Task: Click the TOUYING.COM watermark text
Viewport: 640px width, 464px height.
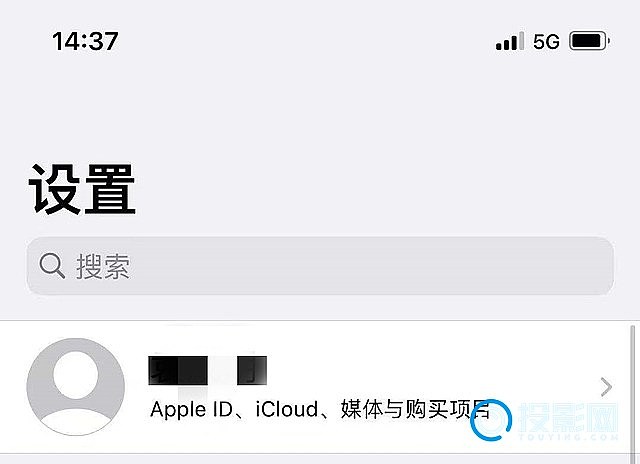Action: point(569,437)
